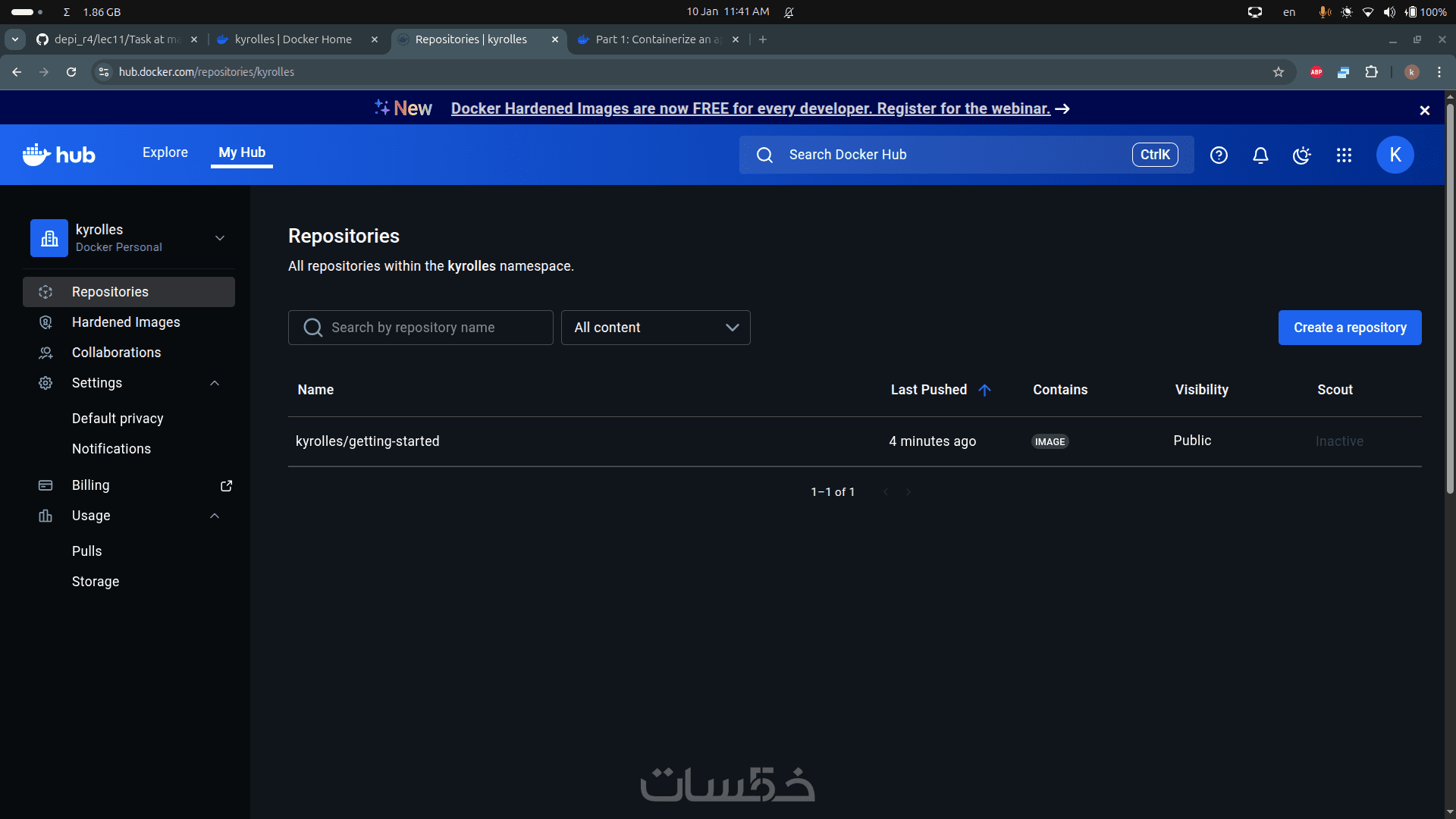Expand the kyrolles account switcher
The image size is (1456, 819).
[x=219, y=238]
